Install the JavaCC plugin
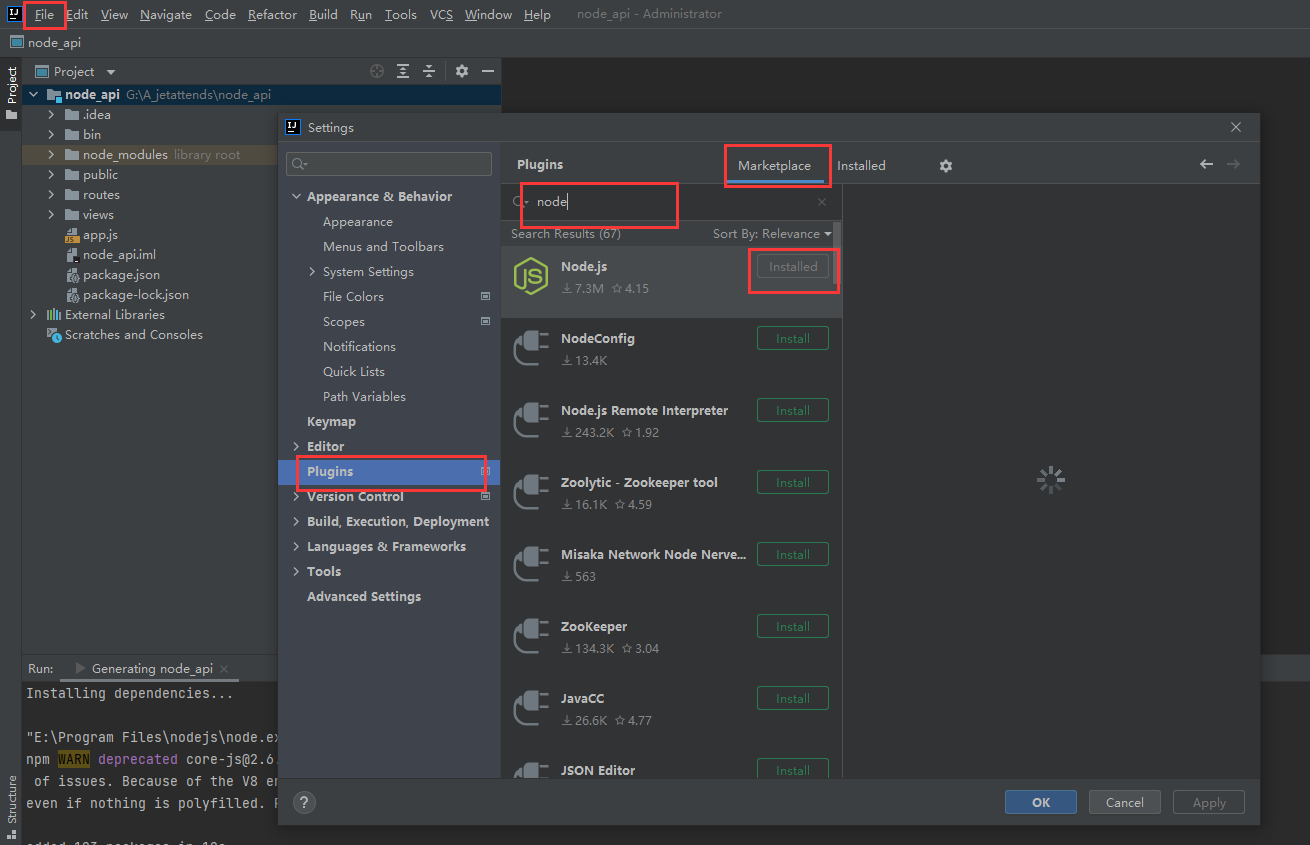 click(x=793, y=699)
